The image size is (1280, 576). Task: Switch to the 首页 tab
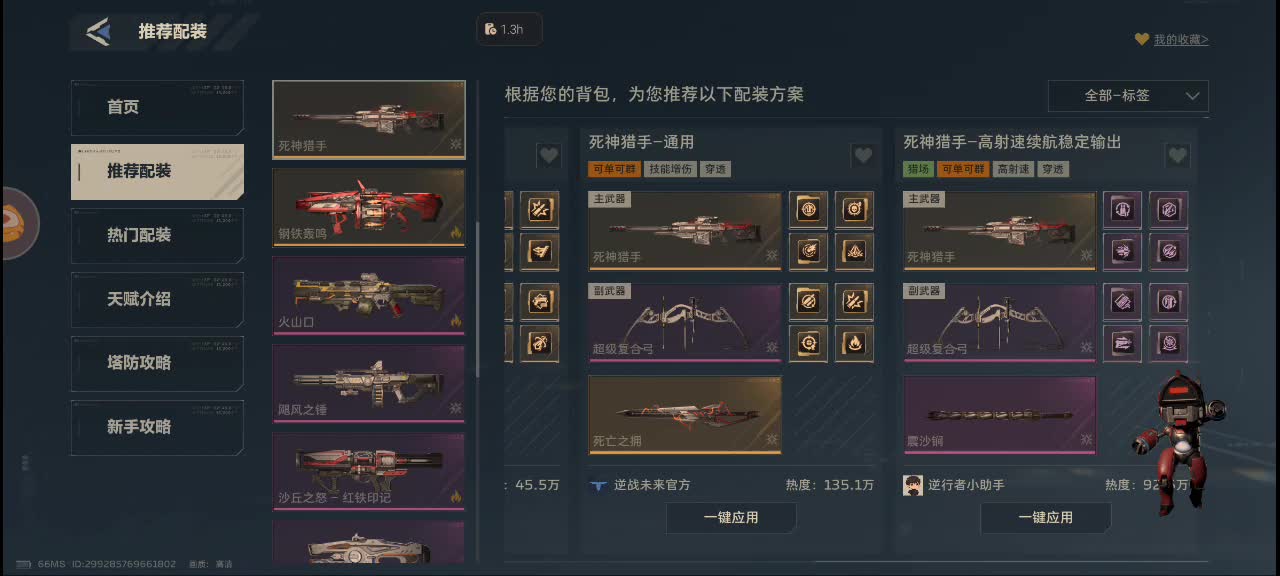pyautogui.click(x=157, y=107)
